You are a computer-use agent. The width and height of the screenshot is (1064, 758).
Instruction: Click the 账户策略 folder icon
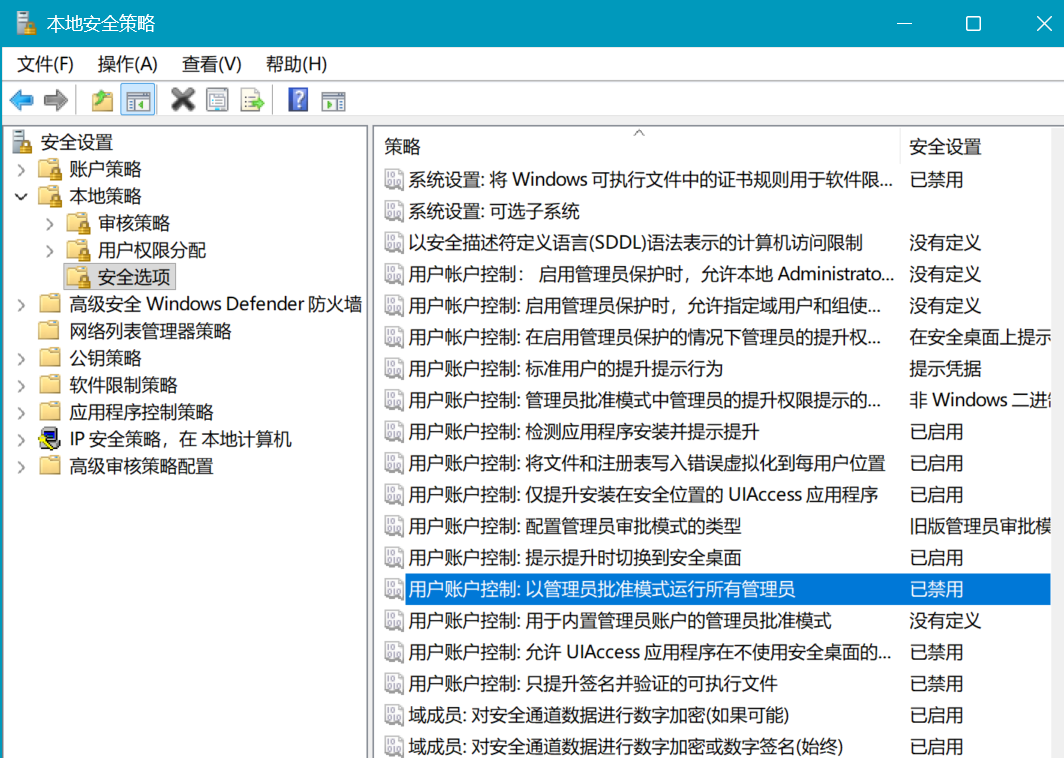pyautogui.click(x=50, y=169)
